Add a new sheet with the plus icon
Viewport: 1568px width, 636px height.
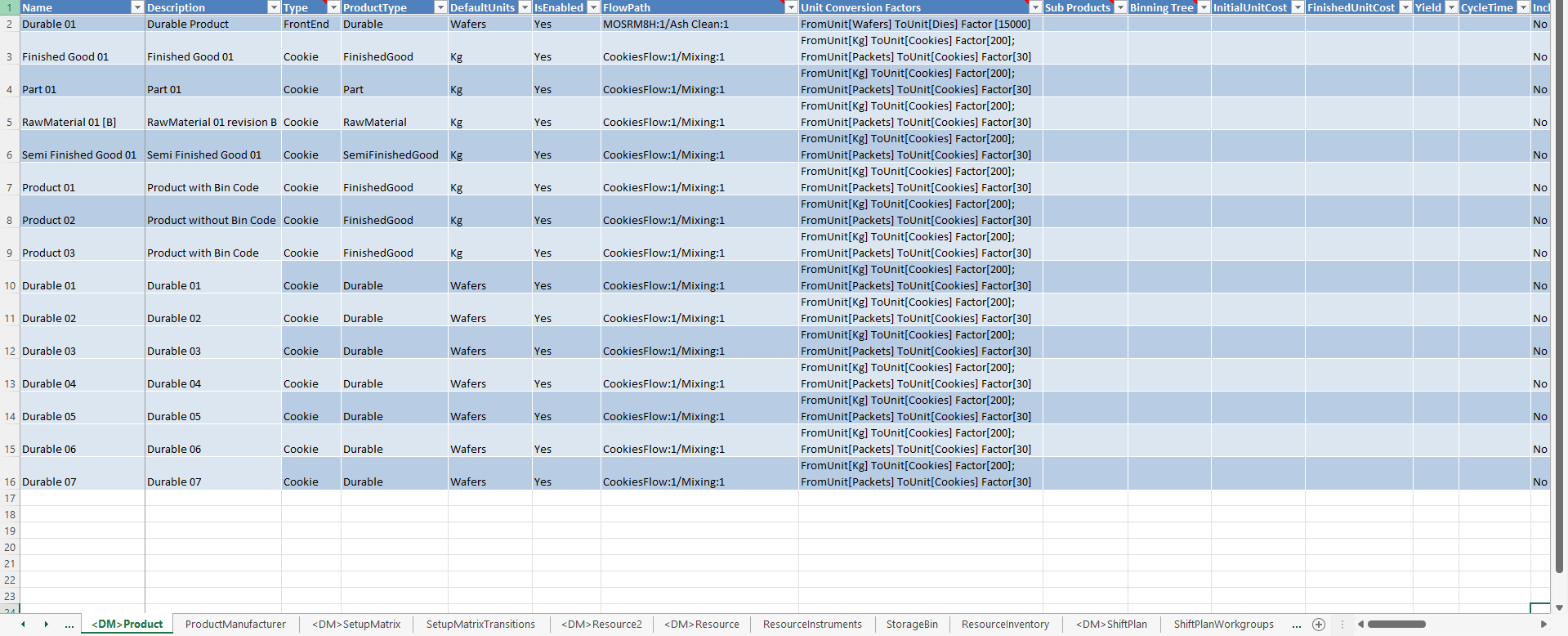click(x=1318, y=625)
